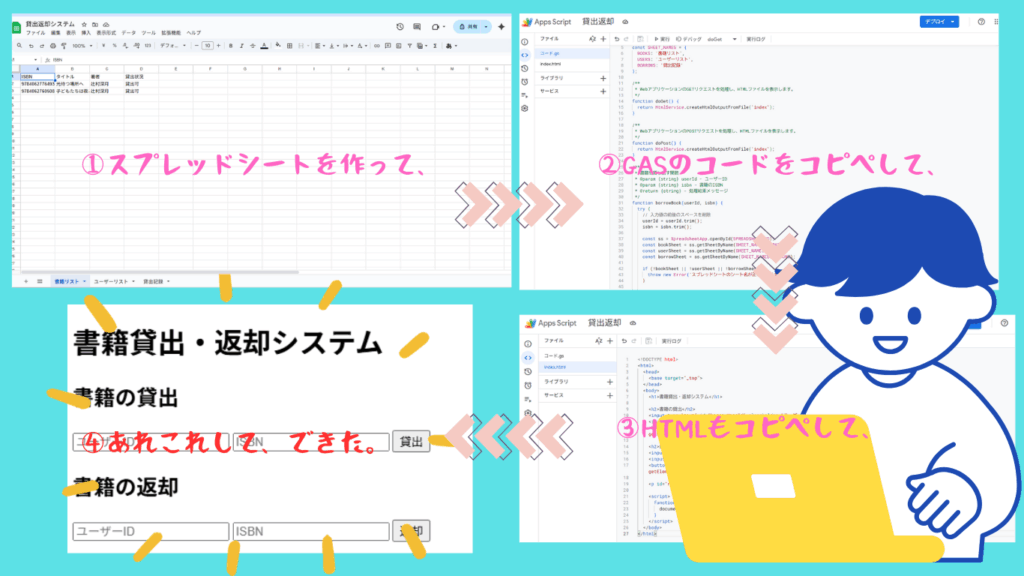This screenshot has width=1024, height=576.
Task: Open the text color picker in Sheets
Action: click(263, 45)
